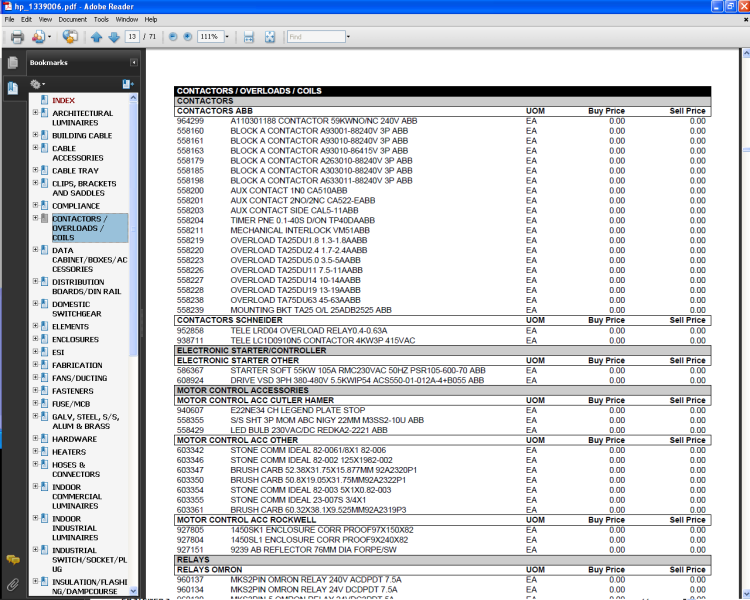Jump to DISTRIBUTION BOARDS/DIN RAIL bookmark
The width and height of the screenshot is (750, 600).
[87, 287]
